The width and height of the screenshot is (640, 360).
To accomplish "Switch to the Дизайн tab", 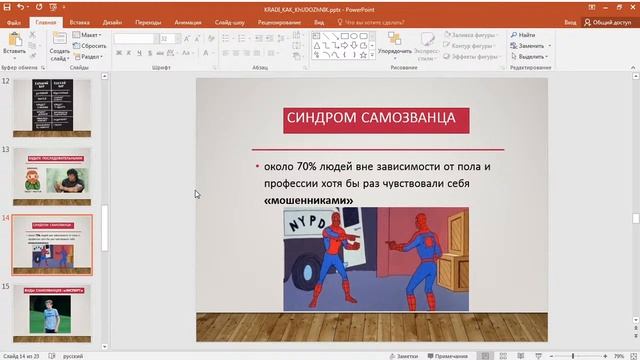I will click(112, 22).
